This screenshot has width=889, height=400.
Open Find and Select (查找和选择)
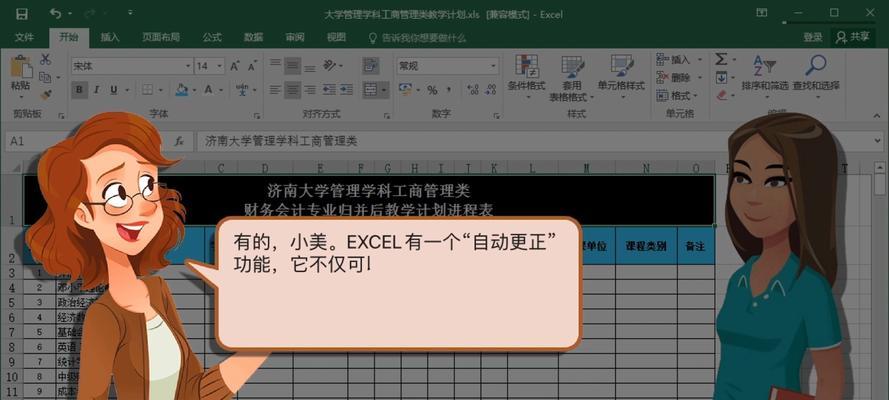(816, 75)
